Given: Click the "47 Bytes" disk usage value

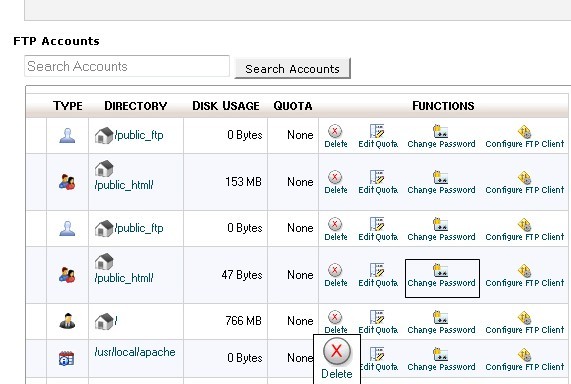Looking at the screenshot, I should (242, 274).
